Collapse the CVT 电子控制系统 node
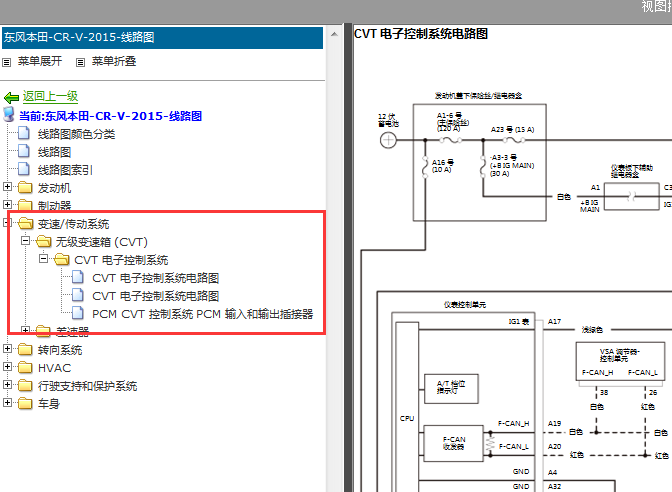672x492 pixels. (43, 258)
